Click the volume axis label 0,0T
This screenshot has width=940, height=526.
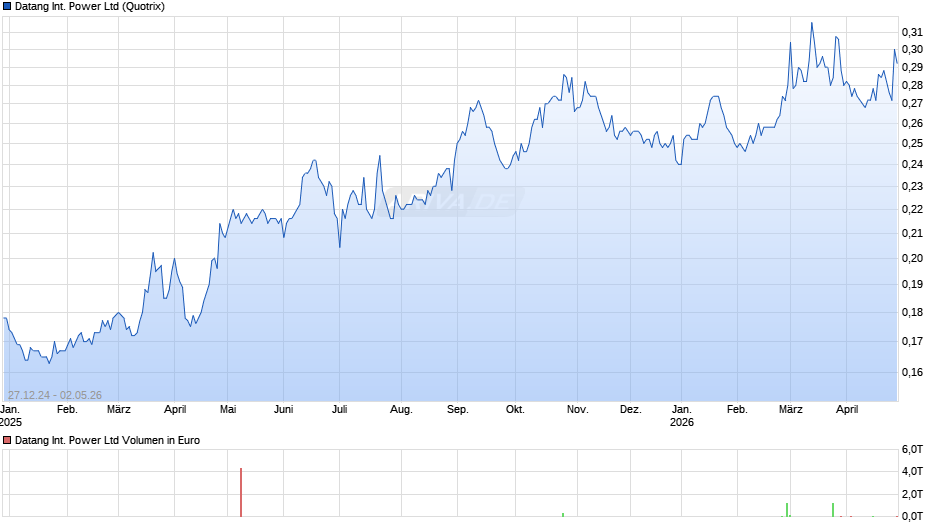coord(912,516)
